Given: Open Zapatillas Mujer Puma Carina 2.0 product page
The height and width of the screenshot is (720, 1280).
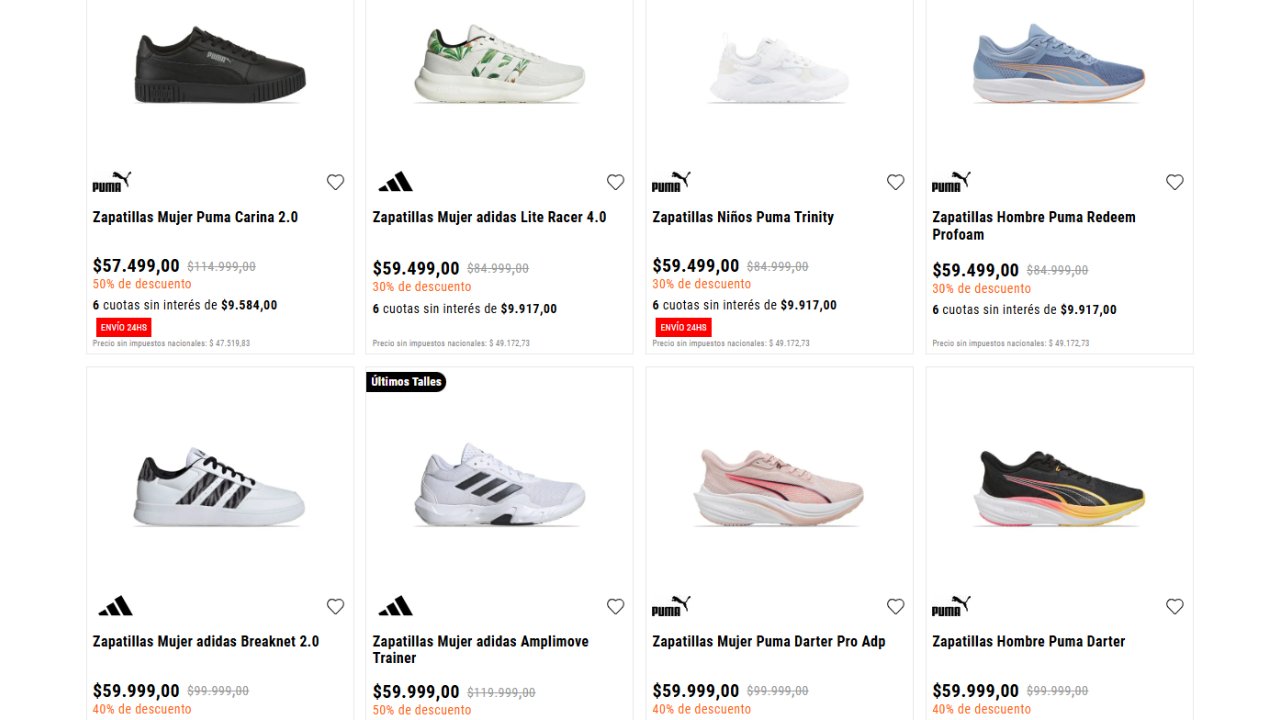Looking at the screenshot, I should (196, 217).
